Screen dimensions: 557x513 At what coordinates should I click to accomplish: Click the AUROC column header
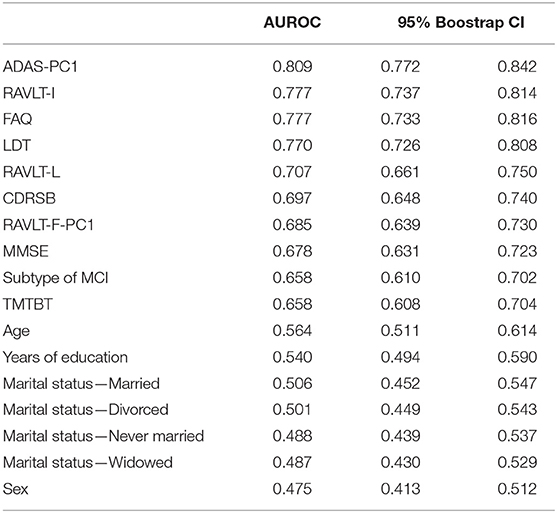[292, 23]
